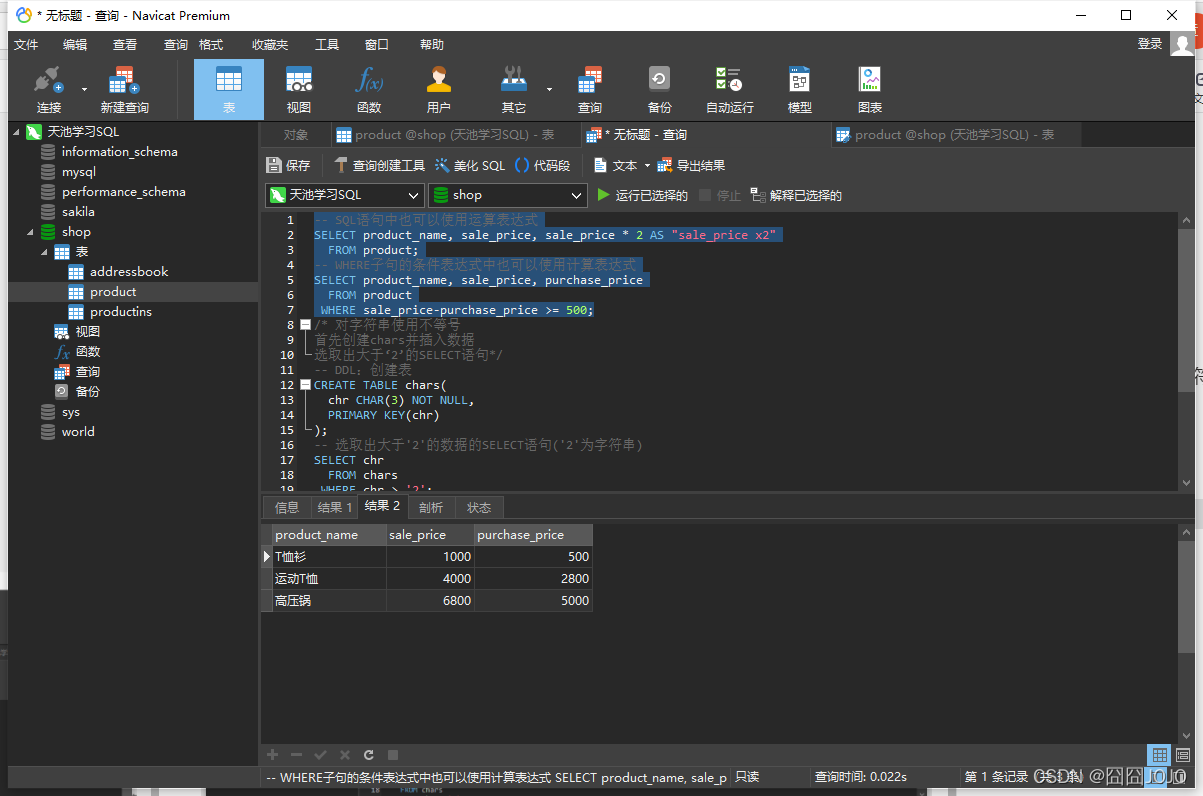
Task: Open the 工具 (Tools) menu
Action: coord(327,45)
